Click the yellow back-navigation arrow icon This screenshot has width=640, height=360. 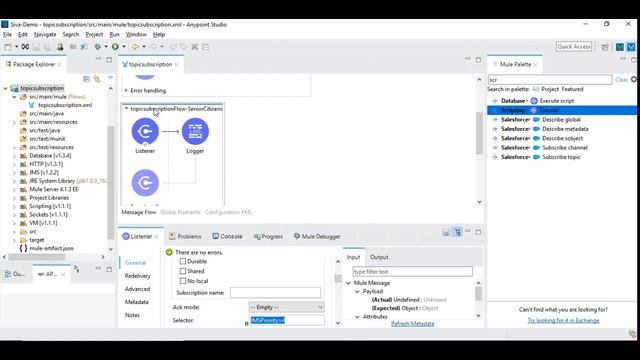[135, 47]
